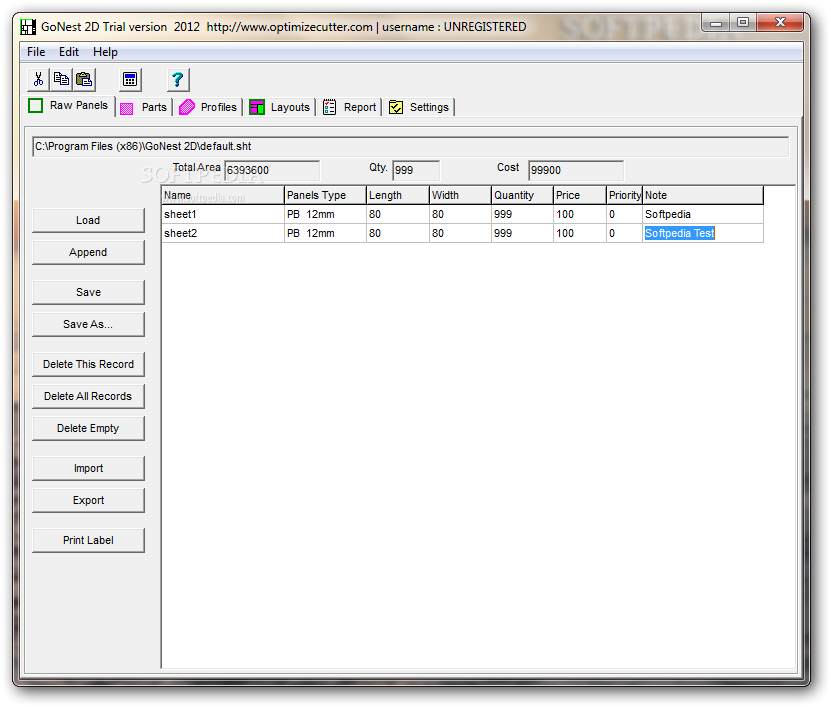Select the sheet2 name cell
Image resolution: width=831 pixels, height=707 pixels.
[223, 234]
